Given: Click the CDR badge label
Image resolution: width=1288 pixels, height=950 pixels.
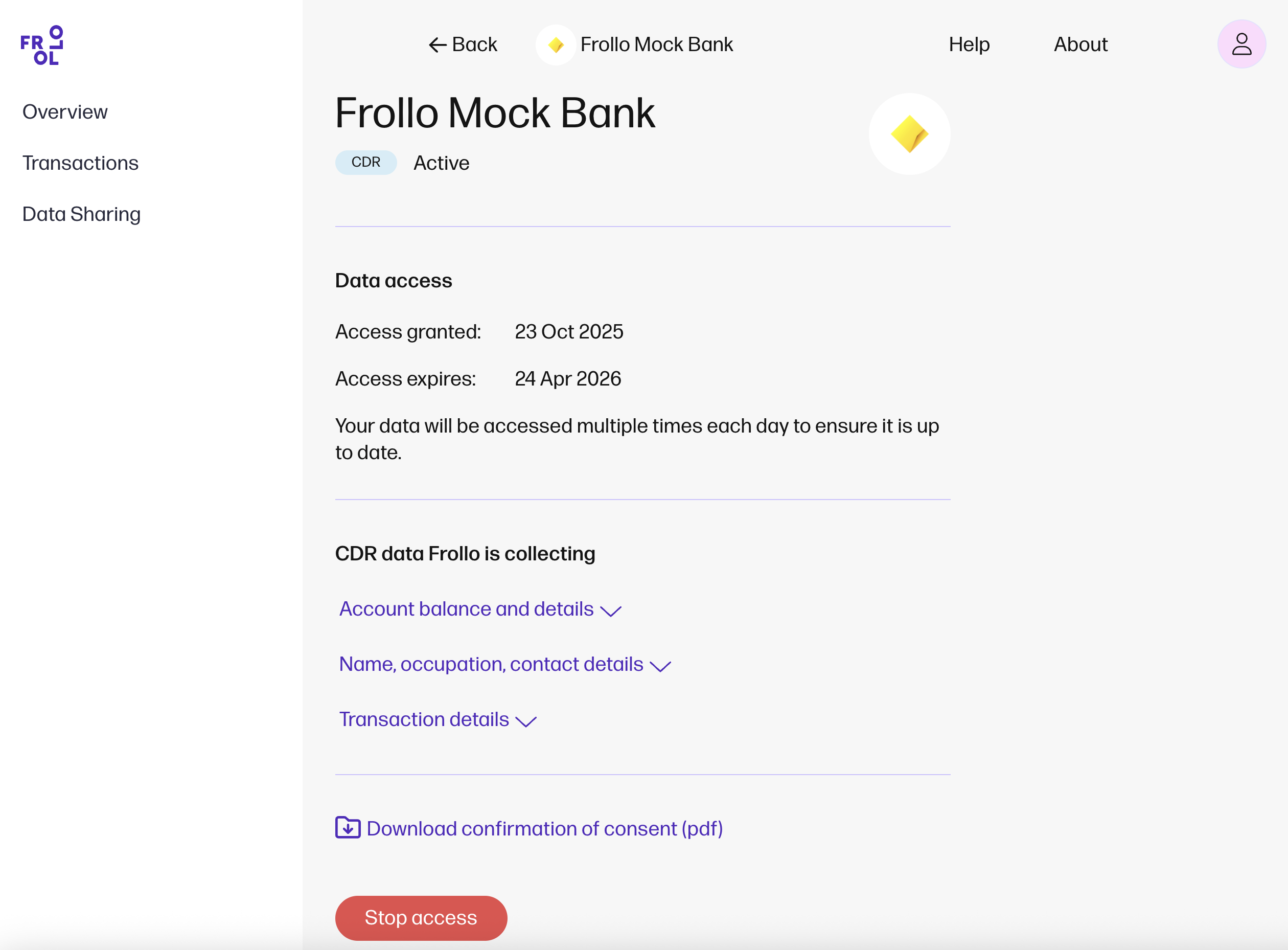Looking at the screenshot, I should 365,162.
